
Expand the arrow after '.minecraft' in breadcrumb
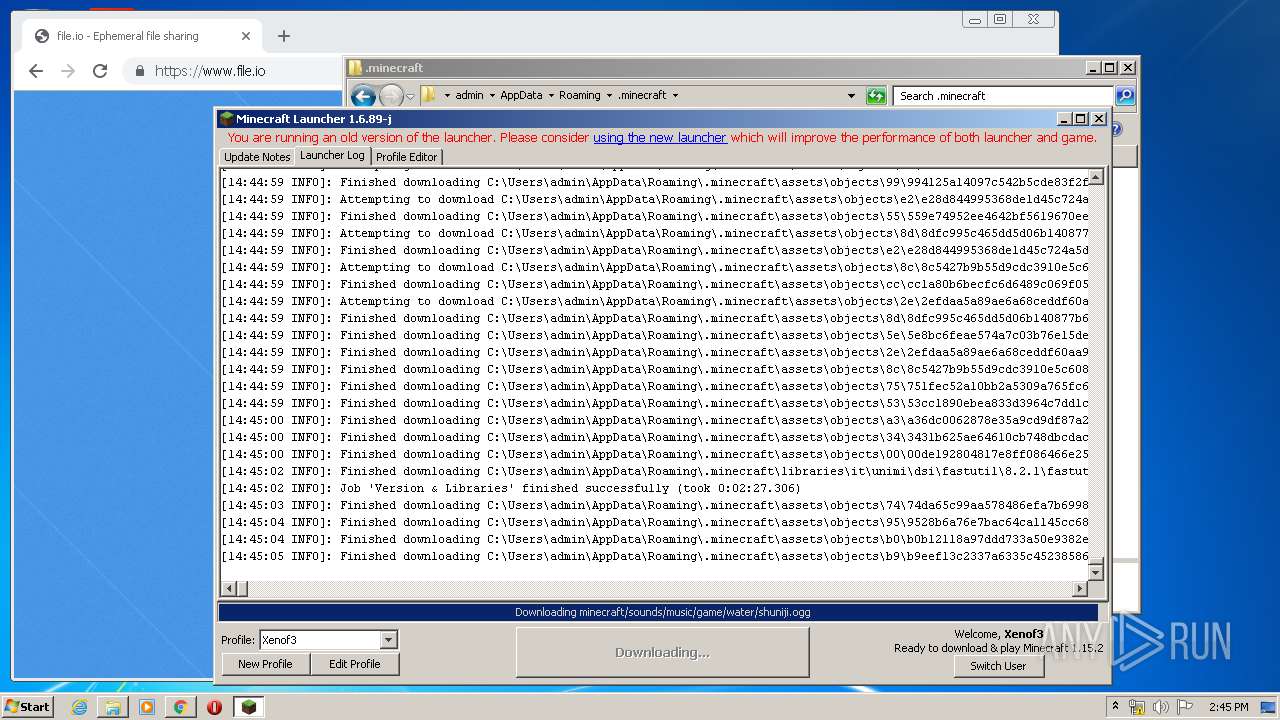pyautogui.click(x=675, y=96)
